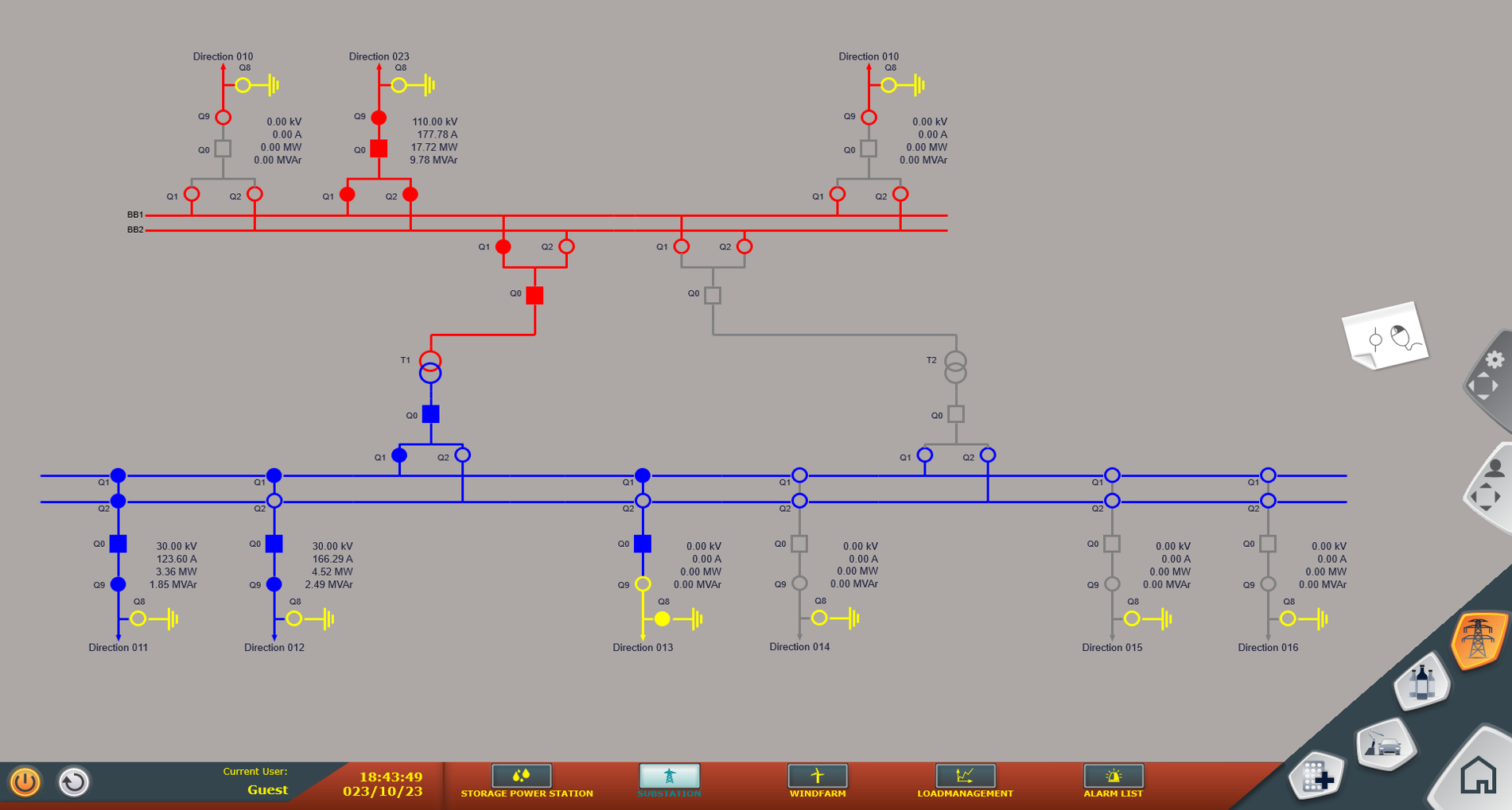Toggle Q0 breaker of Direction 016
Screen dimensions: 1512x810
pyautogui.click(x=1269, y=544)
